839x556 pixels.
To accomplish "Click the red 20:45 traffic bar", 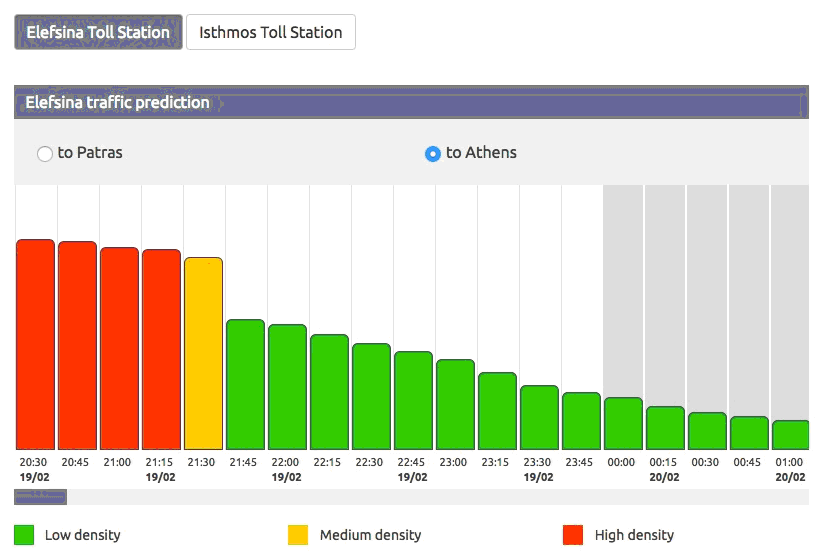I will pos(77,346).
